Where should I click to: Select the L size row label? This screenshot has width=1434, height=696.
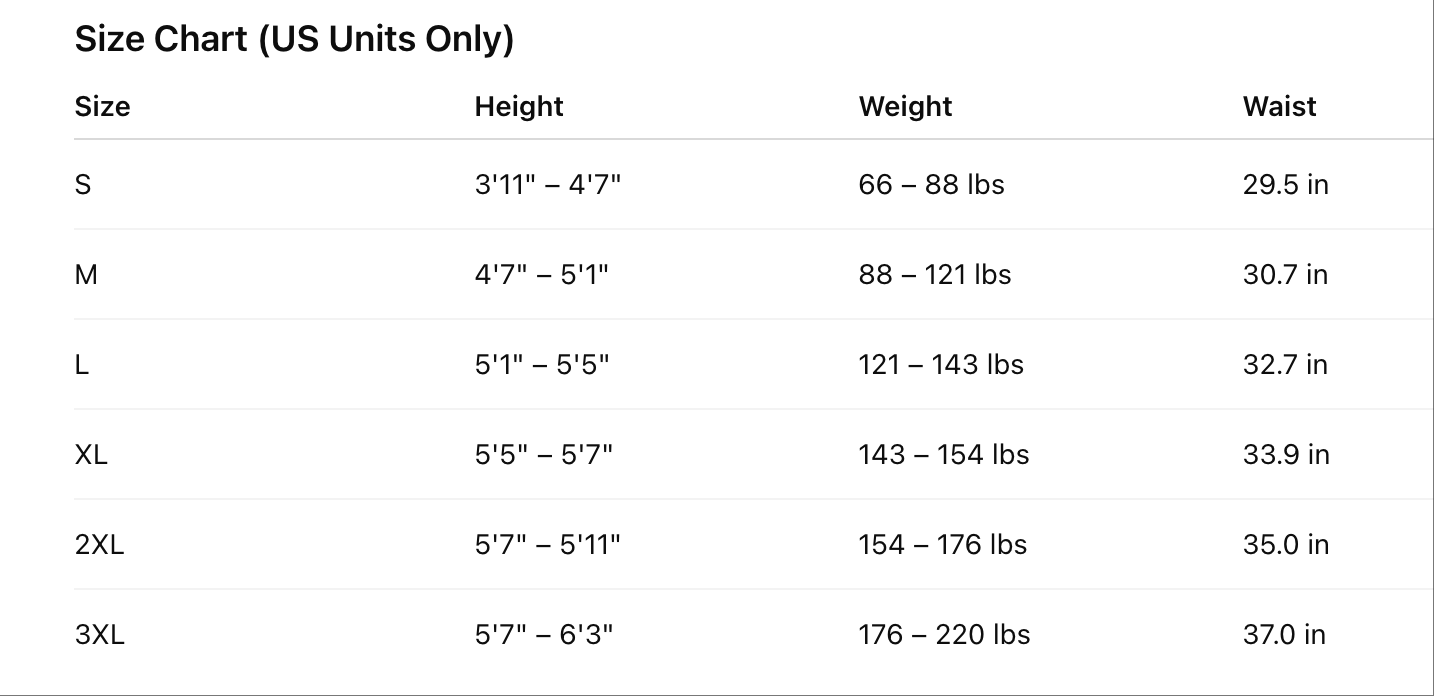click(x=82, y=364)
